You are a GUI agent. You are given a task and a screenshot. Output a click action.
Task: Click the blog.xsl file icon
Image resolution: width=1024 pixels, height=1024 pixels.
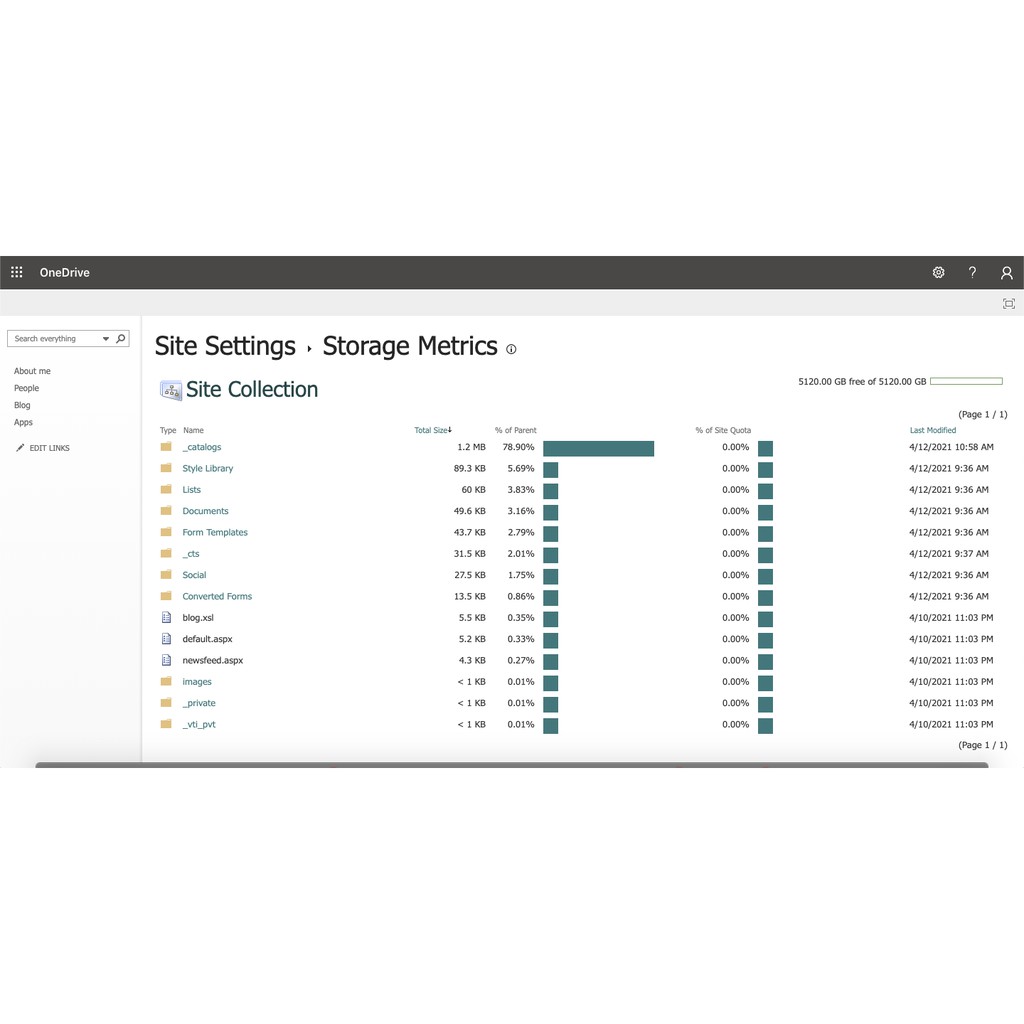[167, 618]
